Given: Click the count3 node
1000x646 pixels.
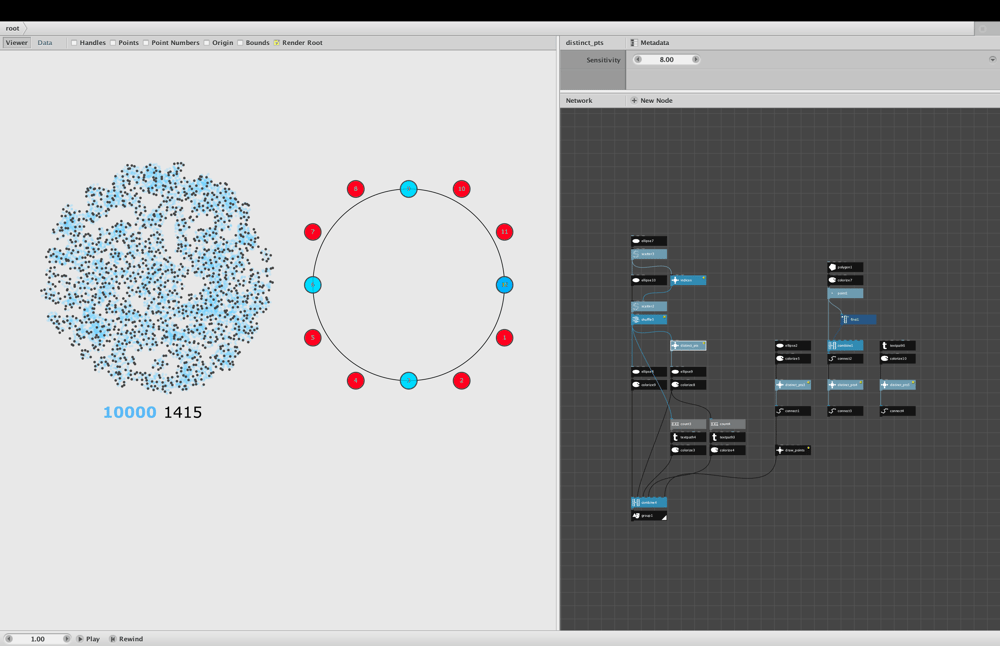Looking at the screenshot, I should 688,424.
